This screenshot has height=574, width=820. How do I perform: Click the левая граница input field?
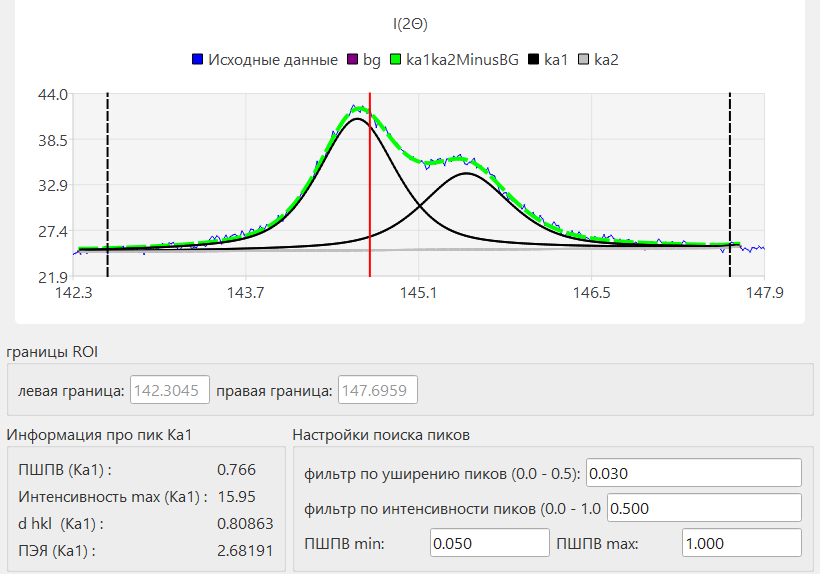169,390
